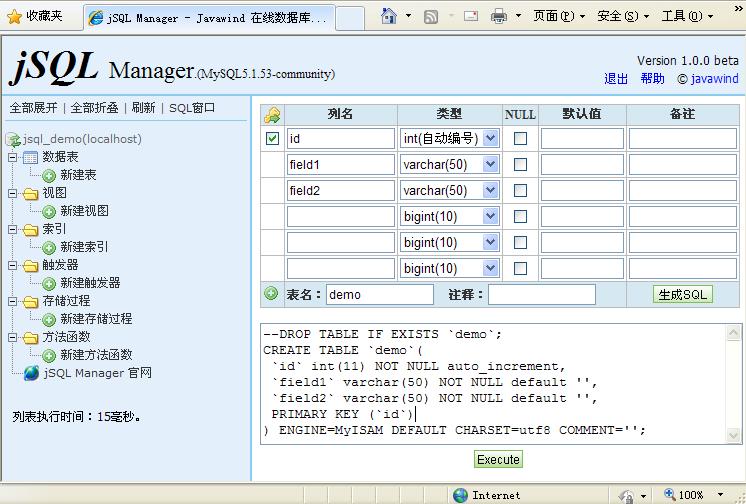This screenshot has height=504, width=746.
Task: Open a new blank browser tab
Action: pos(350,19)
